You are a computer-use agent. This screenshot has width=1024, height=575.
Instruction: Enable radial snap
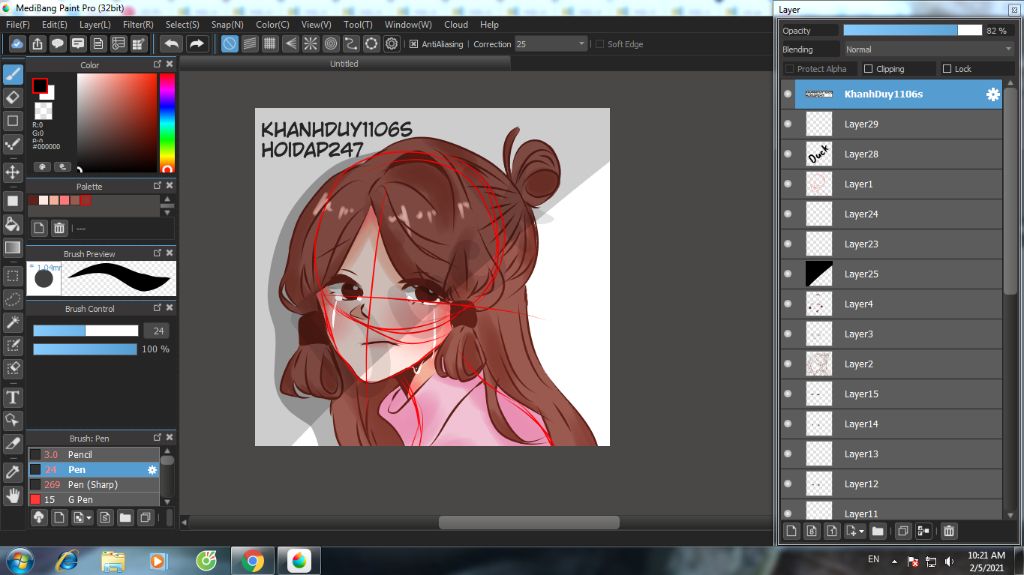(311, 44)
